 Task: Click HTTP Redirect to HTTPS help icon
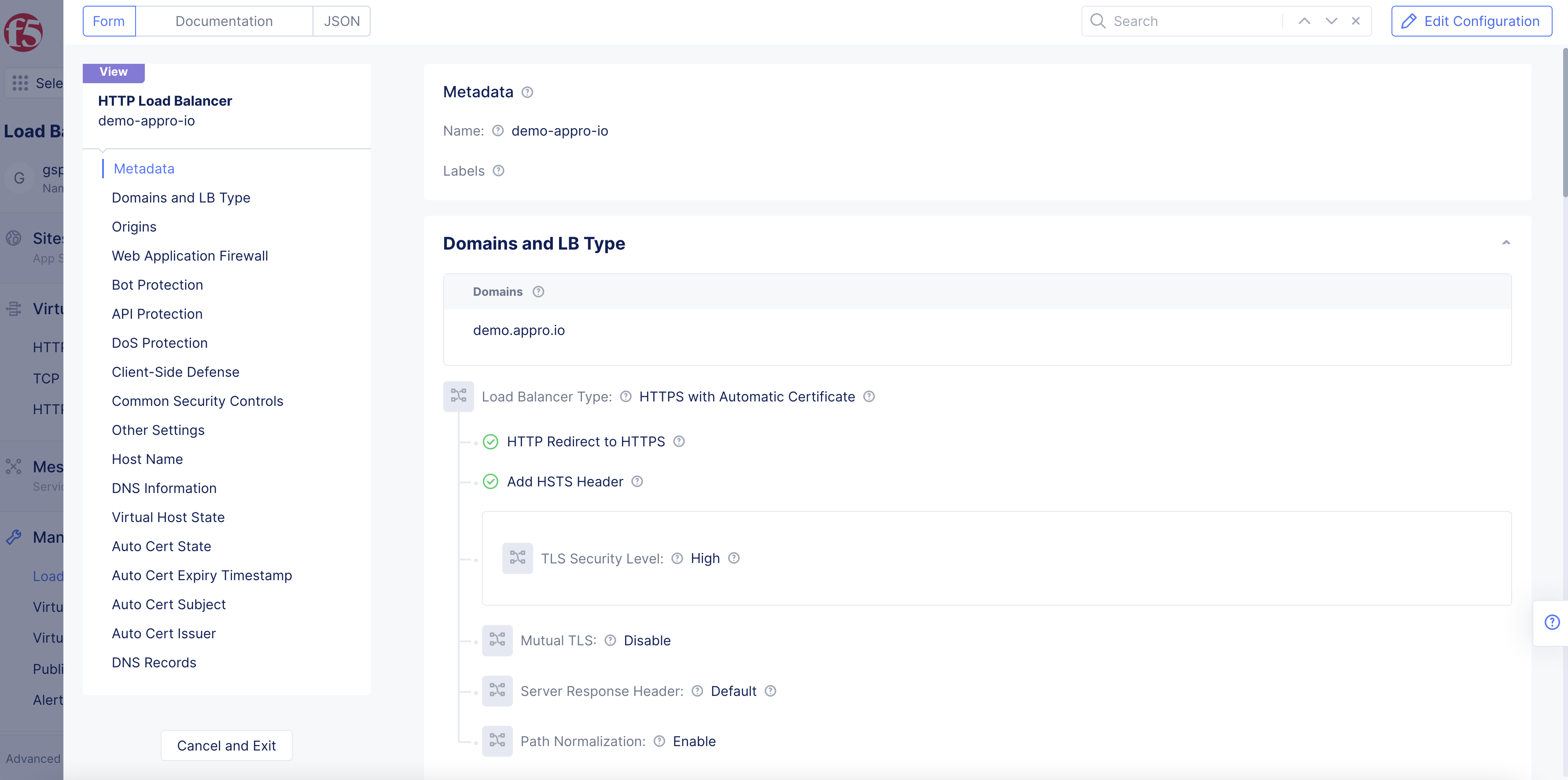(x=679, y=442)
